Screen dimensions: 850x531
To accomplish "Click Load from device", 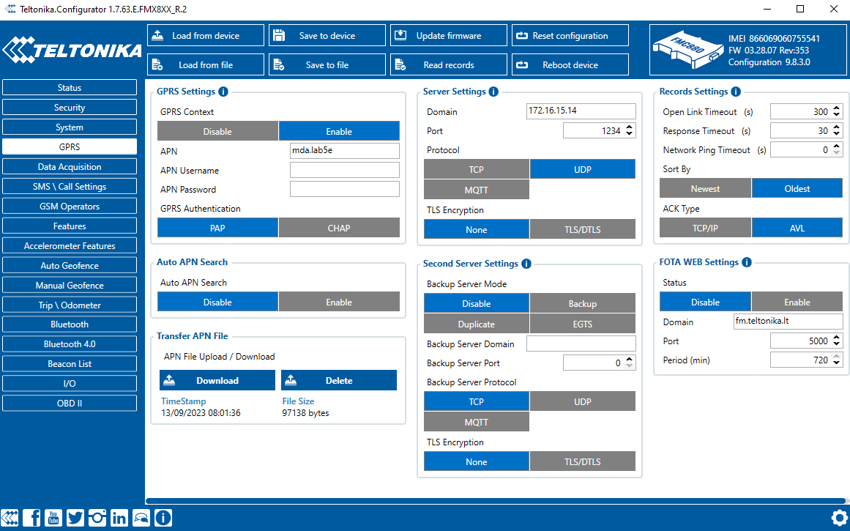I will pyautogui.click(x=205, y=35).
